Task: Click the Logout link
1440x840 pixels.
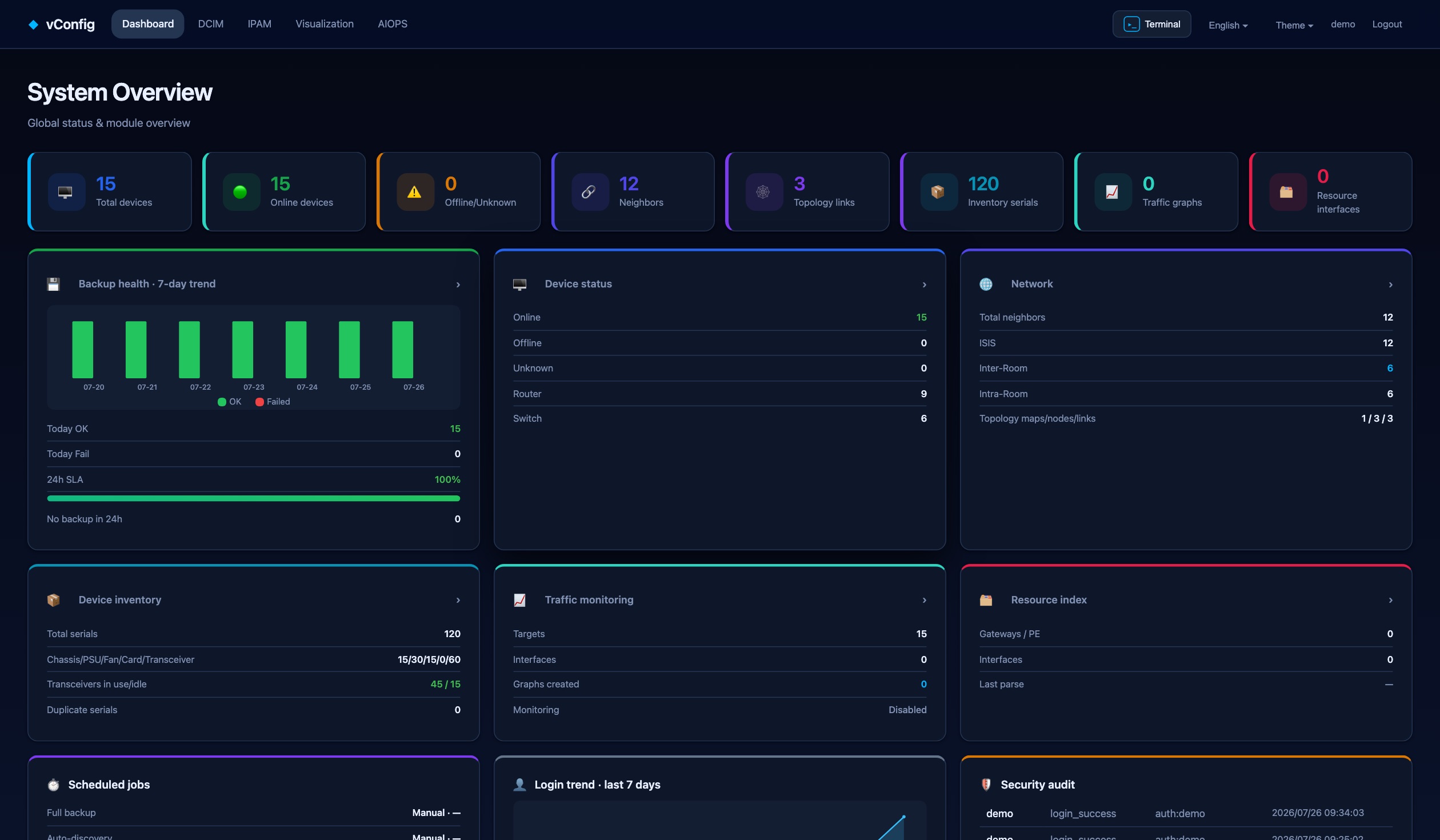Action: tap(1387, 24)
